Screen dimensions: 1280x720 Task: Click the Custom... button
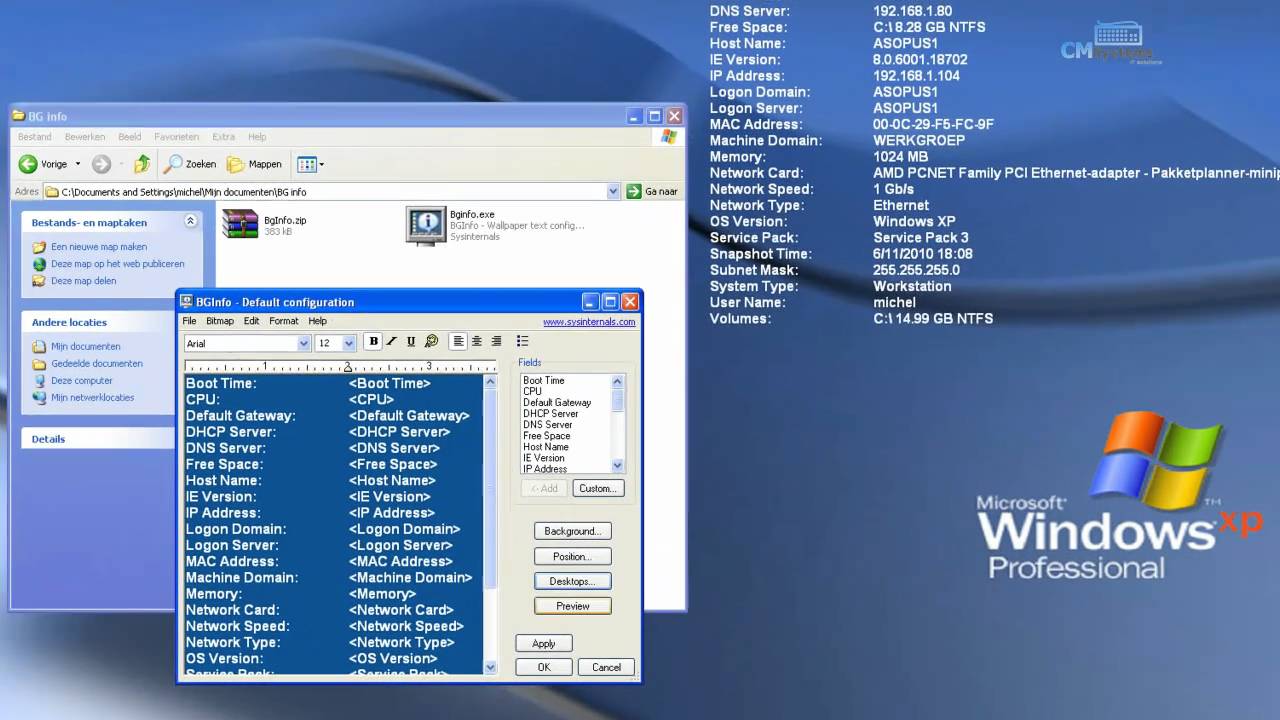[x=598, y=488]
